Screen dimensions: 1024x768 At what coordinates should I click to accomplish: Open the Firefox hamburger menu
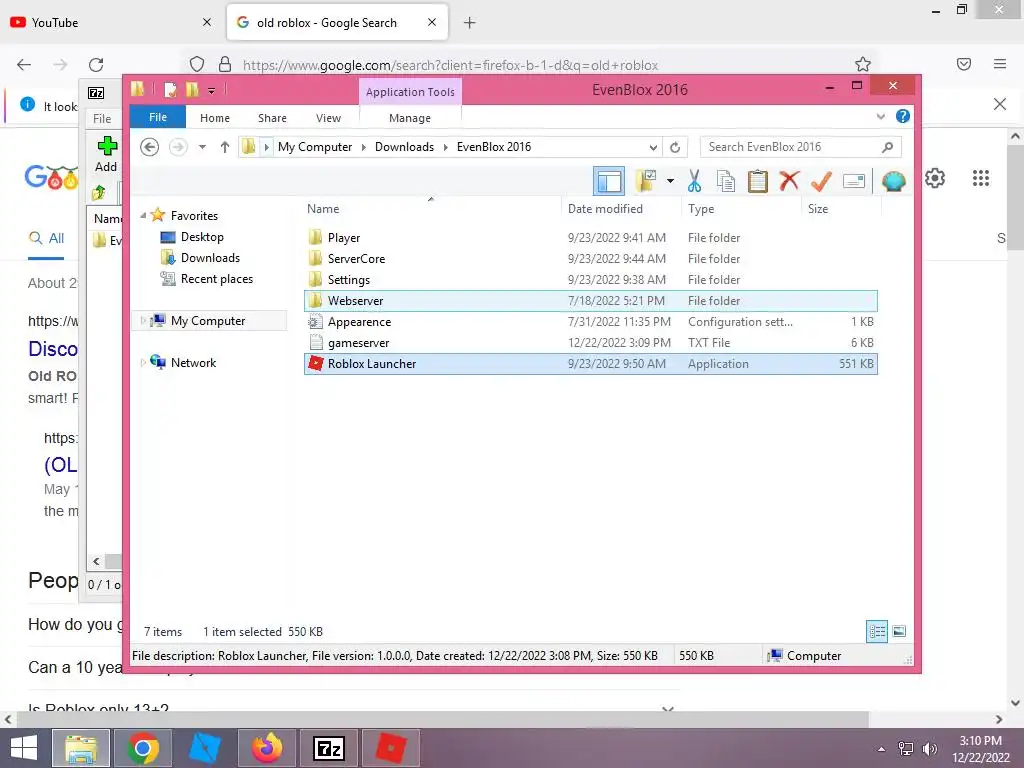click(1000, 64)
